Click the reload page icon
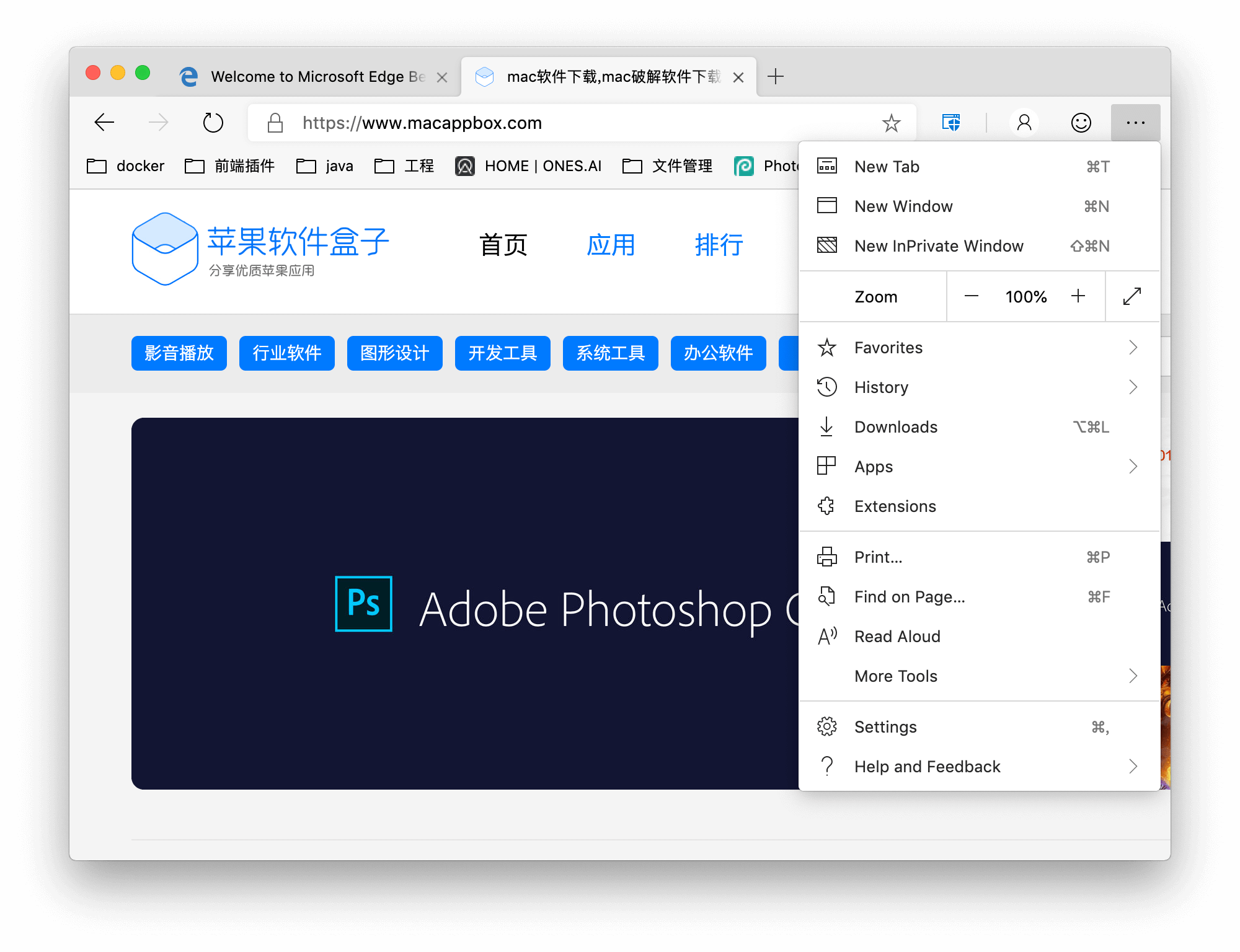Viewport: 1240px width, 952px height. tap(213, 123)
